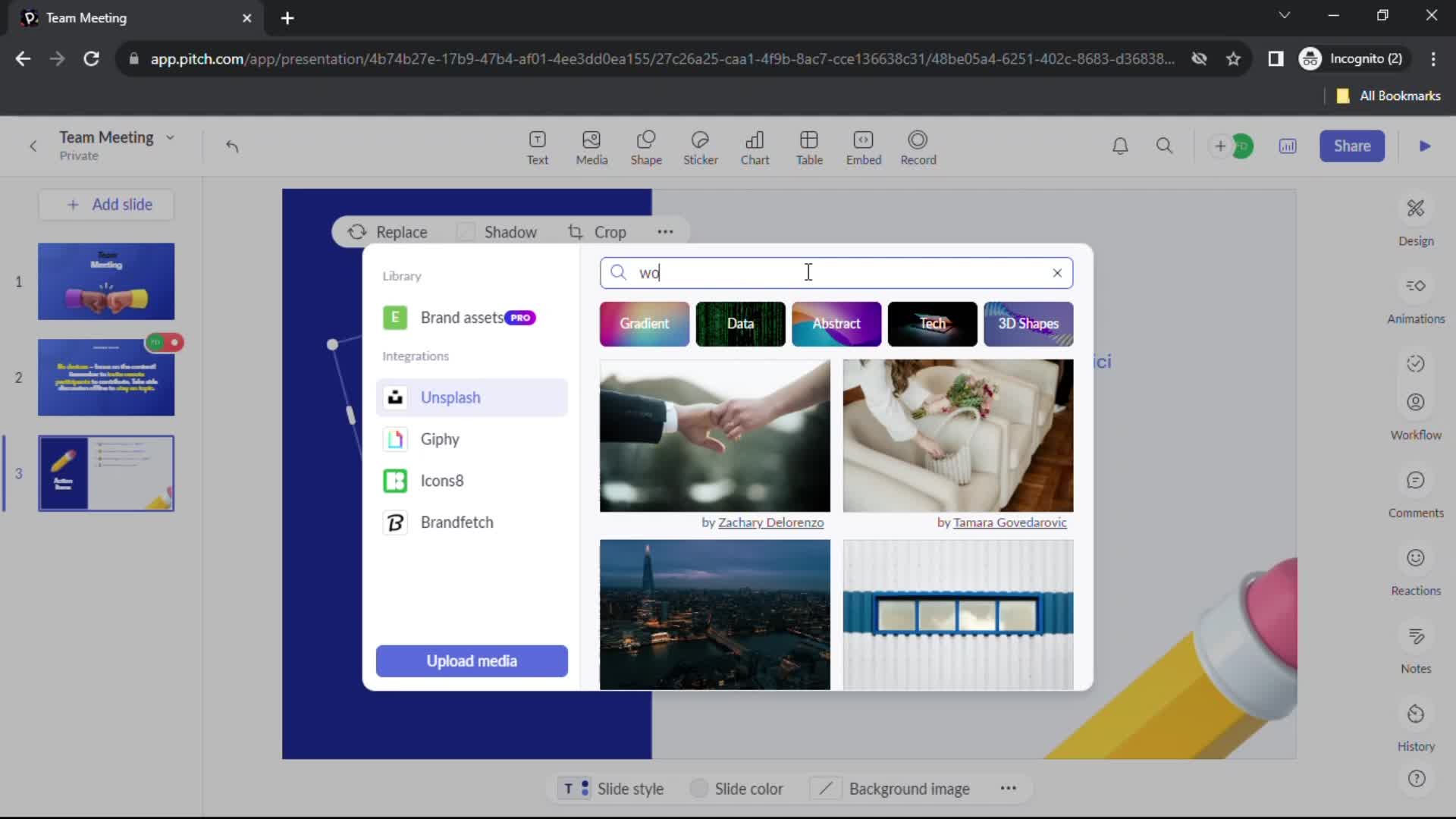Open the Reactions panel

1416,573
